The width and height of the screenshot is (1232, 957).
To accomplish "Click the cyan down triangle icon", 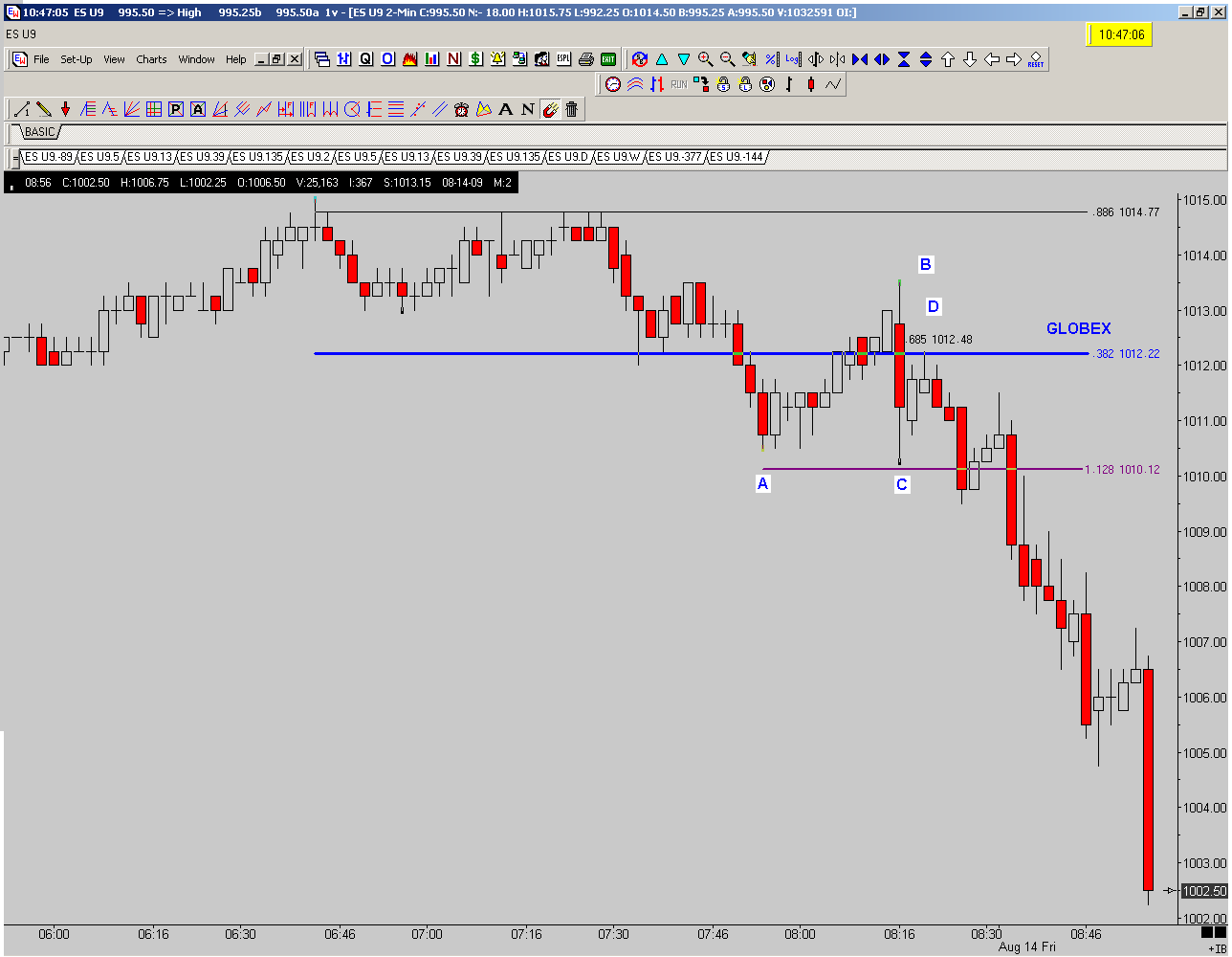I will pos(684,59).
